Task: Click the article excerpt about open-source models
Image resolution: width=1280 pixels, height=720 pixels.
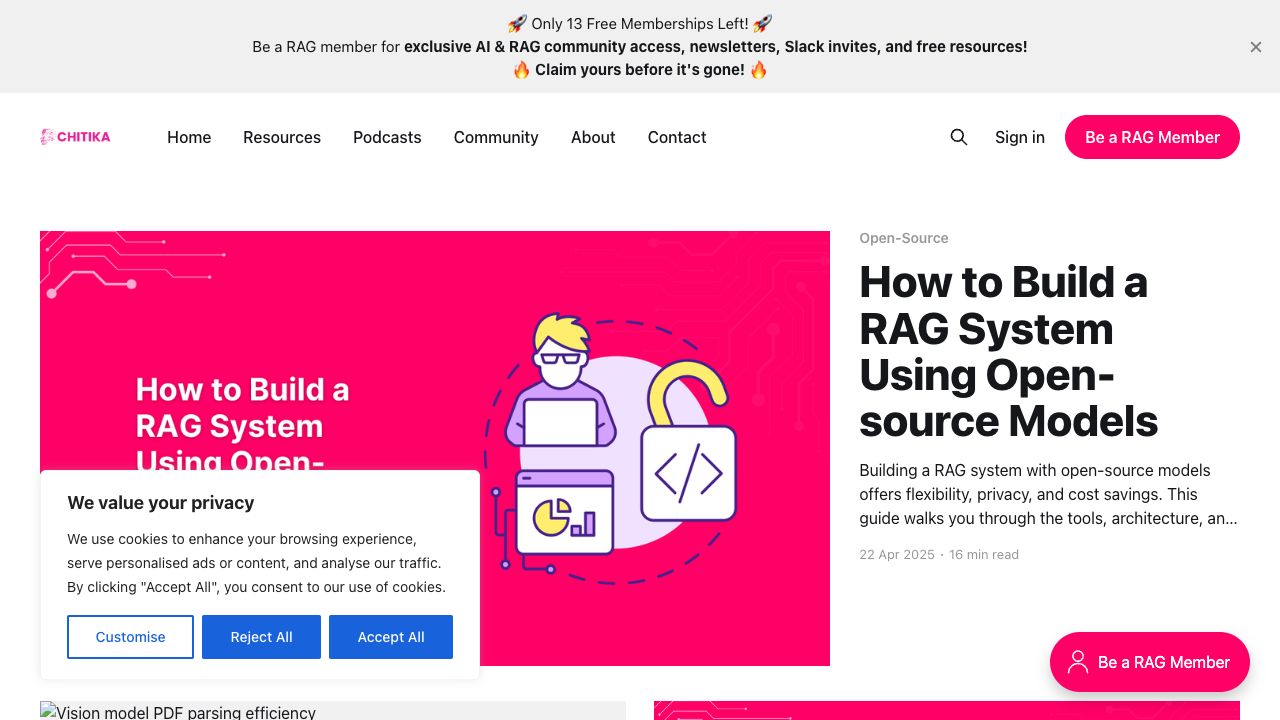Action: point(1048,494)
